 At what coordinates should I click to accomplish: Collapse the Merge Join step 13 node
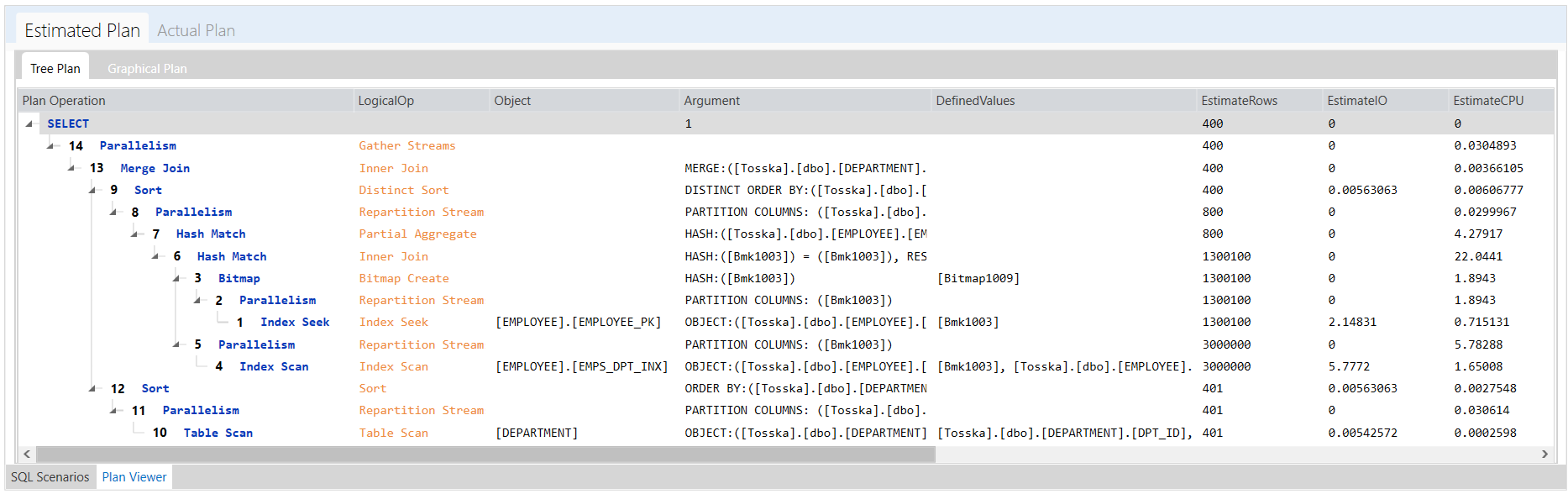[71, 168]
